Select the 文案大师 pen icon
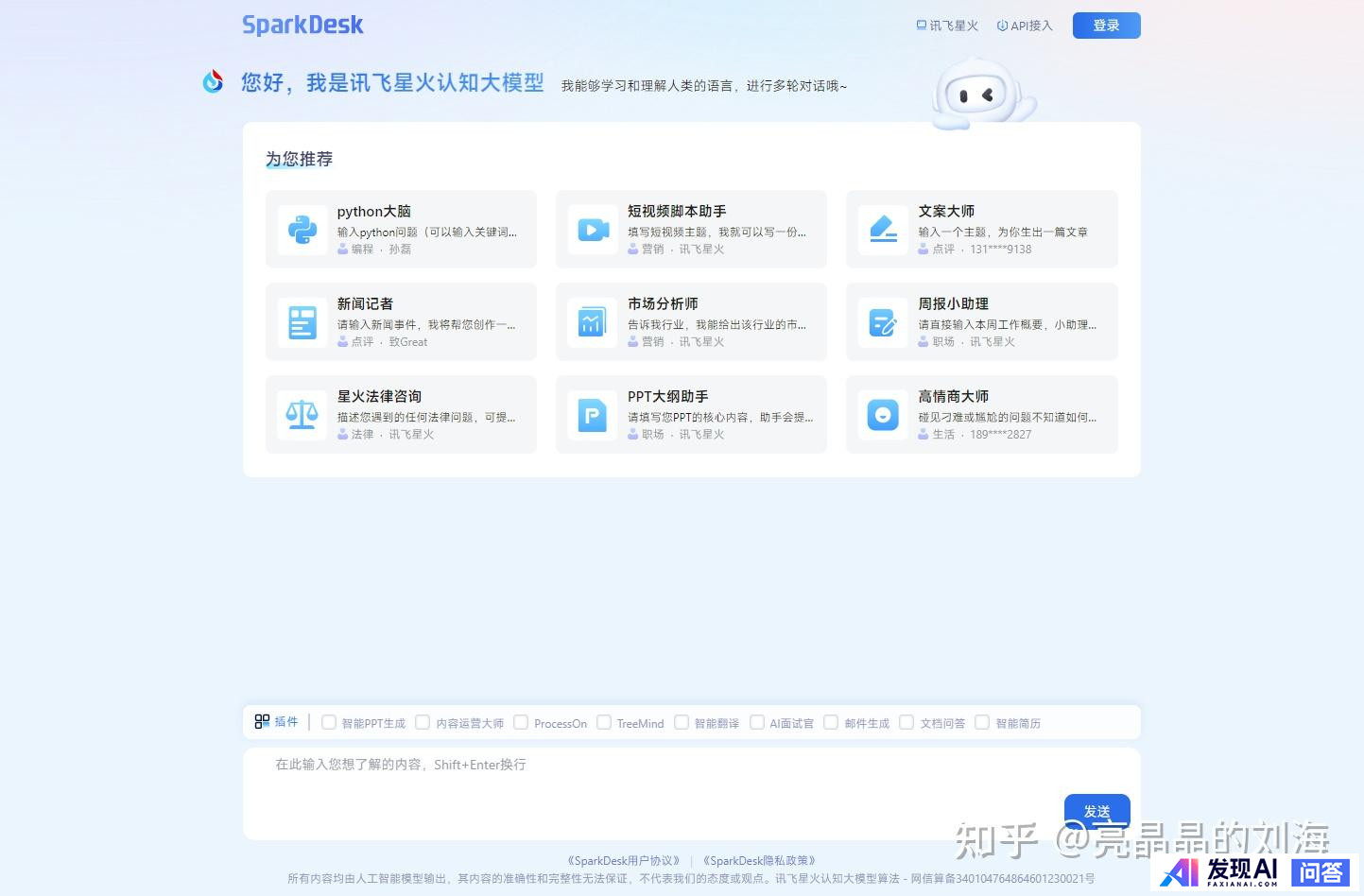This screenshot has height=896, width=1364. [883, 230]
